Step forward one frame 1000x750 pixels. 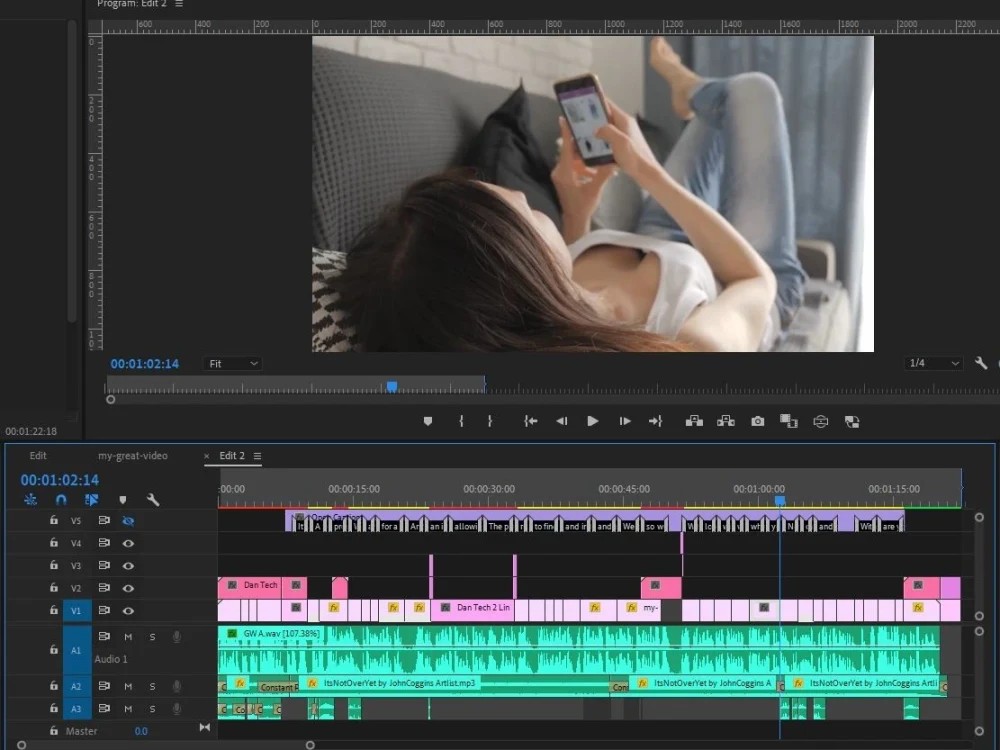coord(625,421)
